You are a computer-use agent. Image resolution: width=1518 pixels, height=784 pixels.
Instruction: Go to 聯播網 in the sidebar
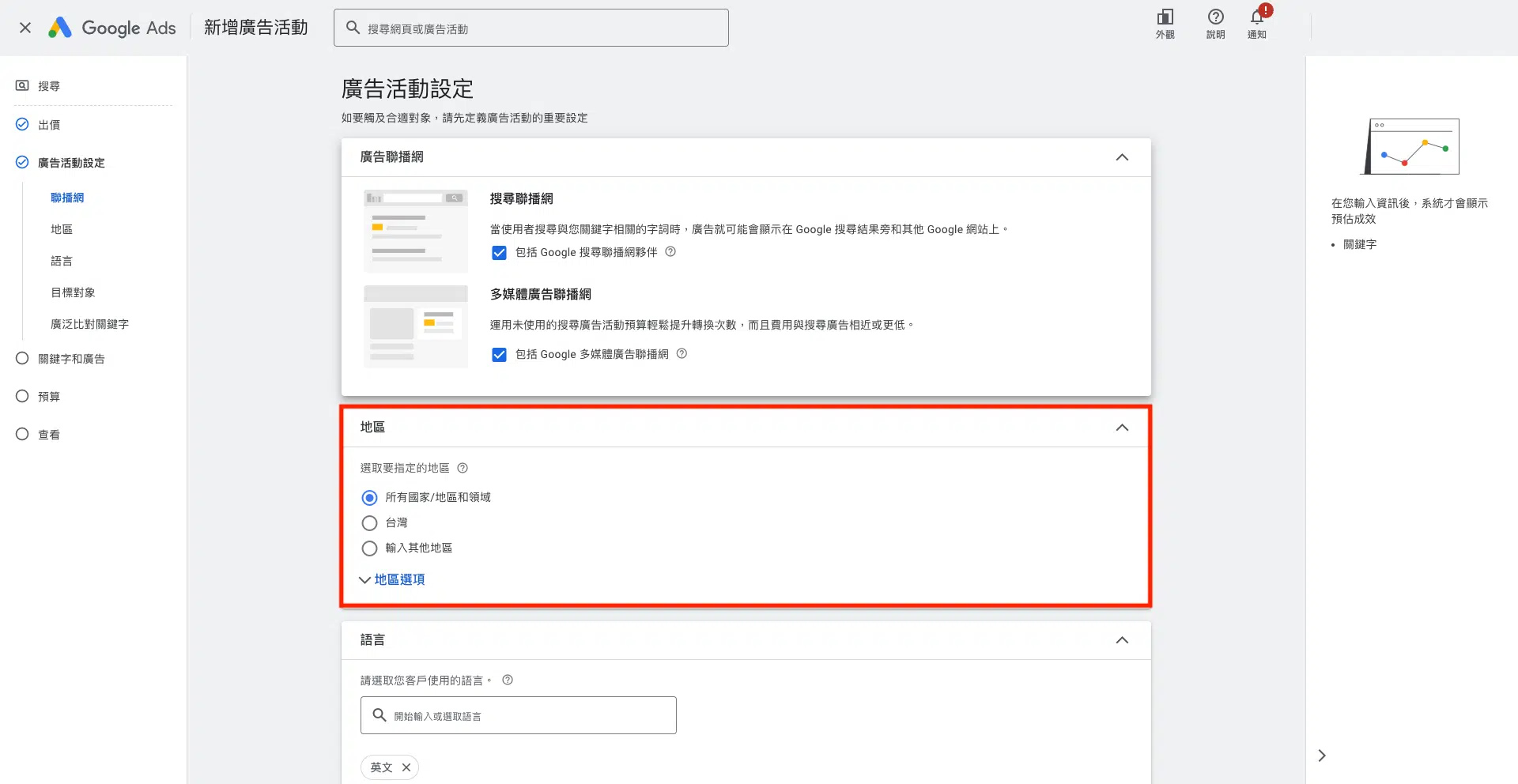pyautogui.click(x=67, y=198)
